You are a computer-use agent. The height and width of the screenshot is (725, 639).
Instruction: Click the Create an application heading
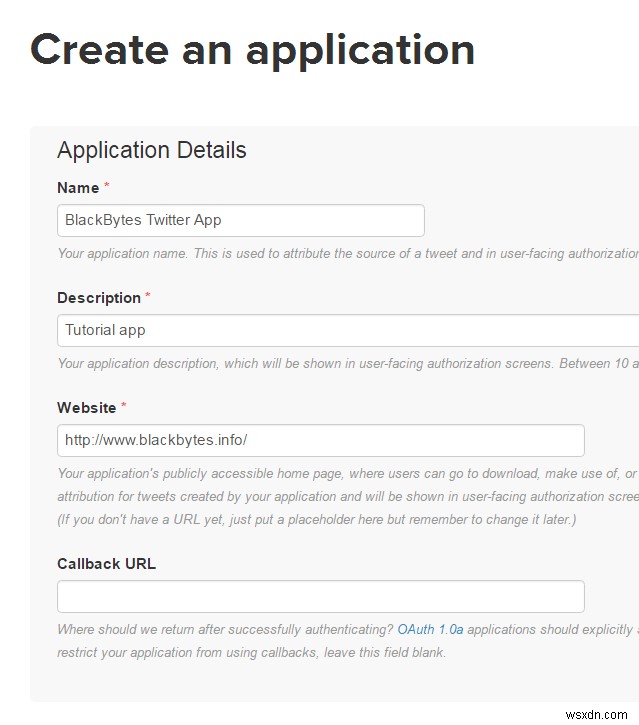(252, 50)
